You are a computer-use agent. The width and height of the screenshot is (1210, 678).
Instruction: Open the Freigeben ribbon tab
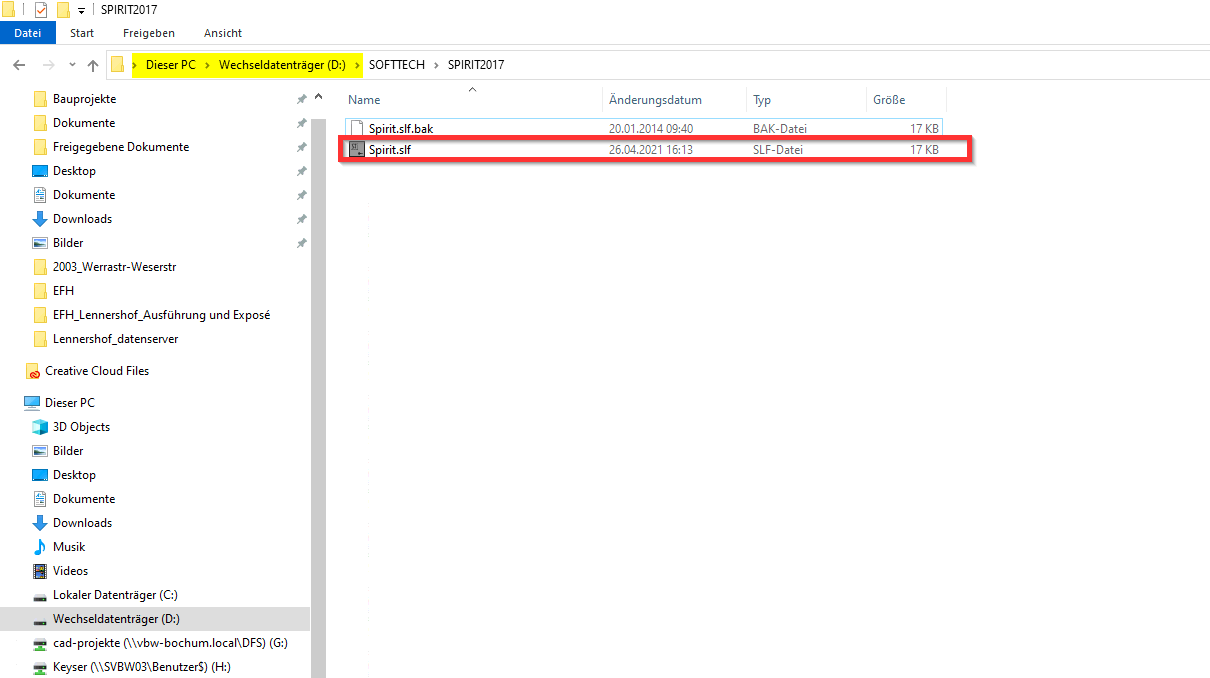point(148,33)
